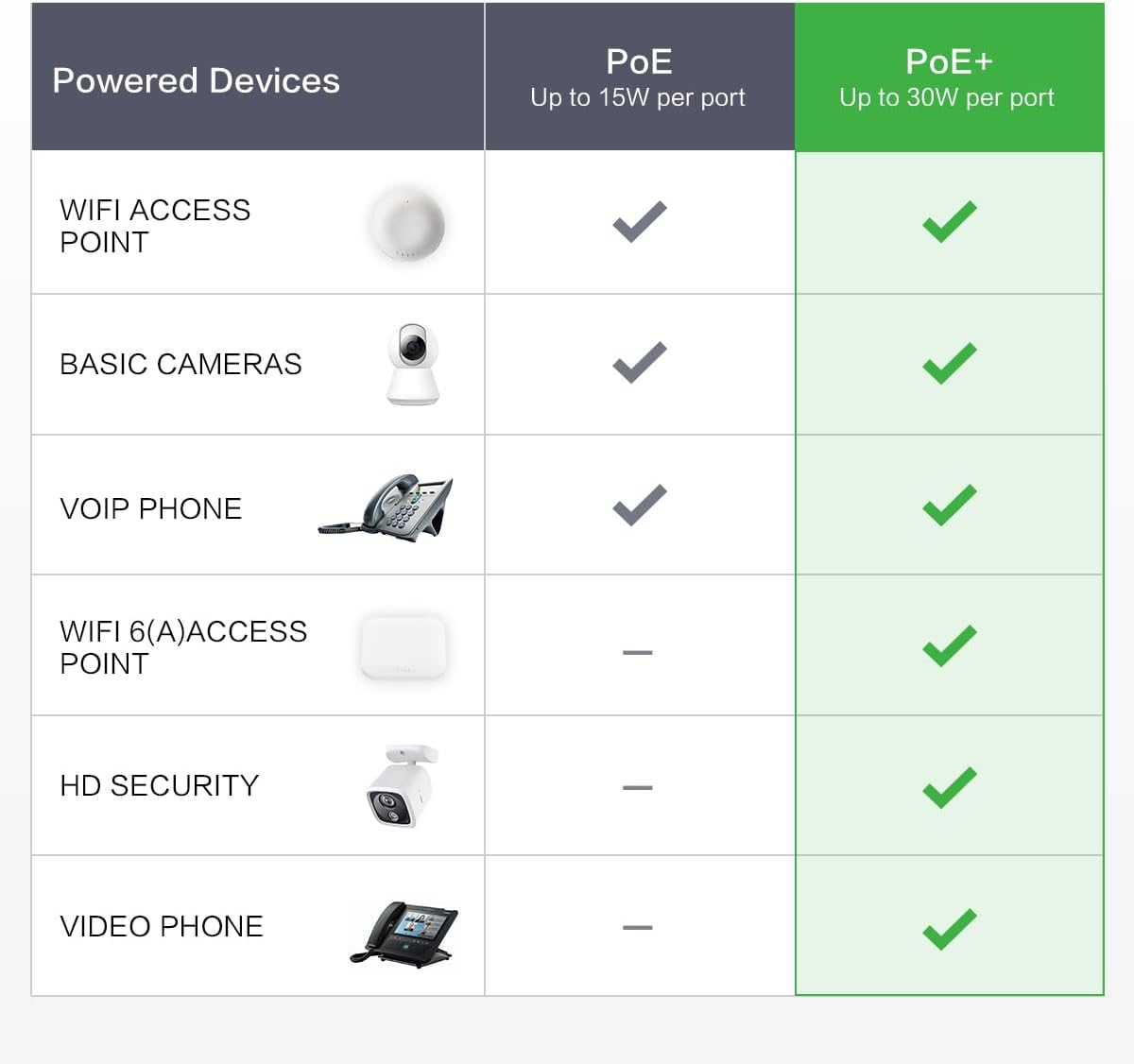Click the Powered Devices header

point(197,80)
